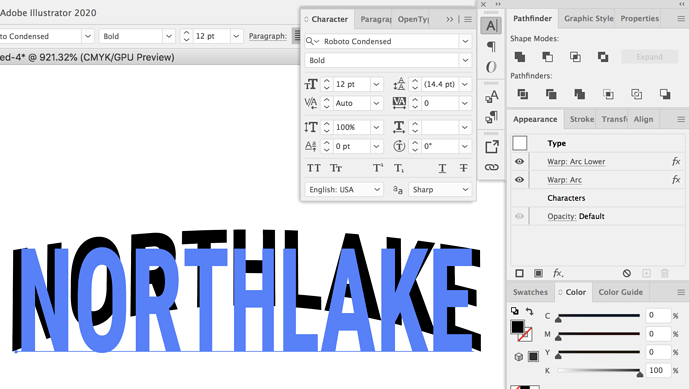Click the K black color slider
690x389 pixels.
coord(599,371)
